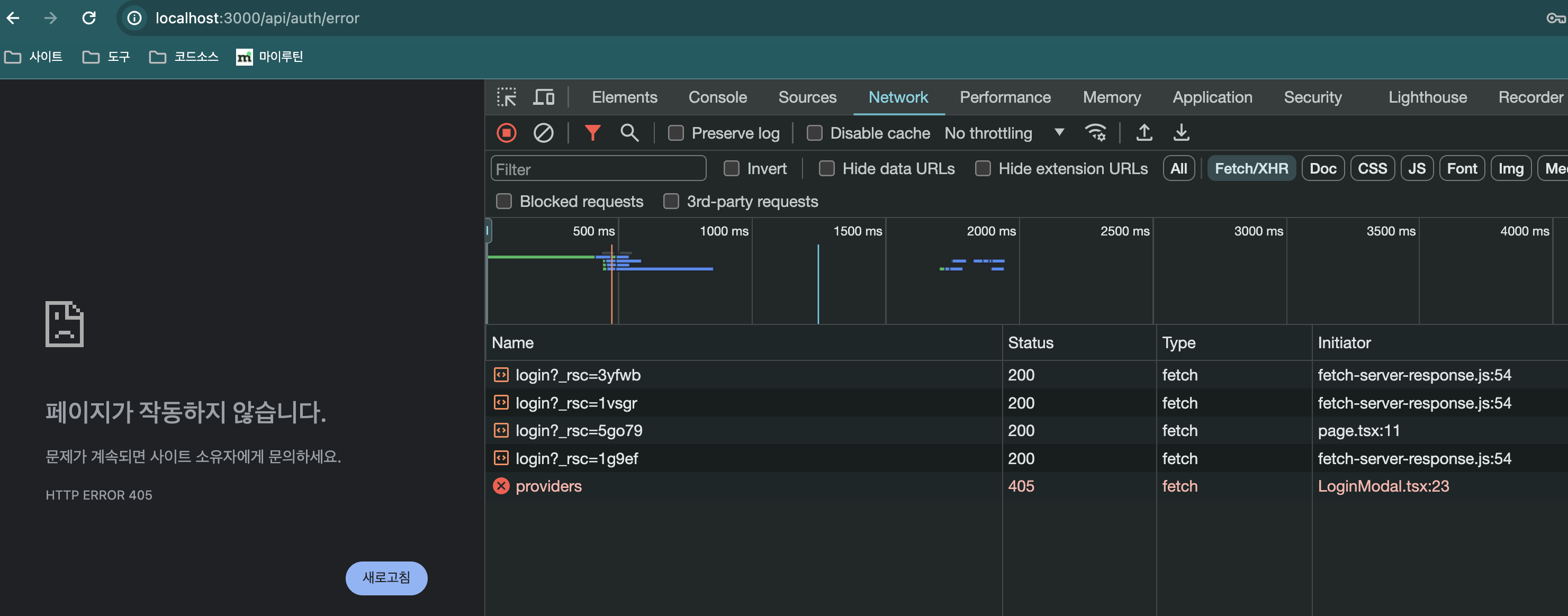Click the password key icon in address bar
The height and width of the screenshot is (616, 1568).
(x=1556, y=19)
